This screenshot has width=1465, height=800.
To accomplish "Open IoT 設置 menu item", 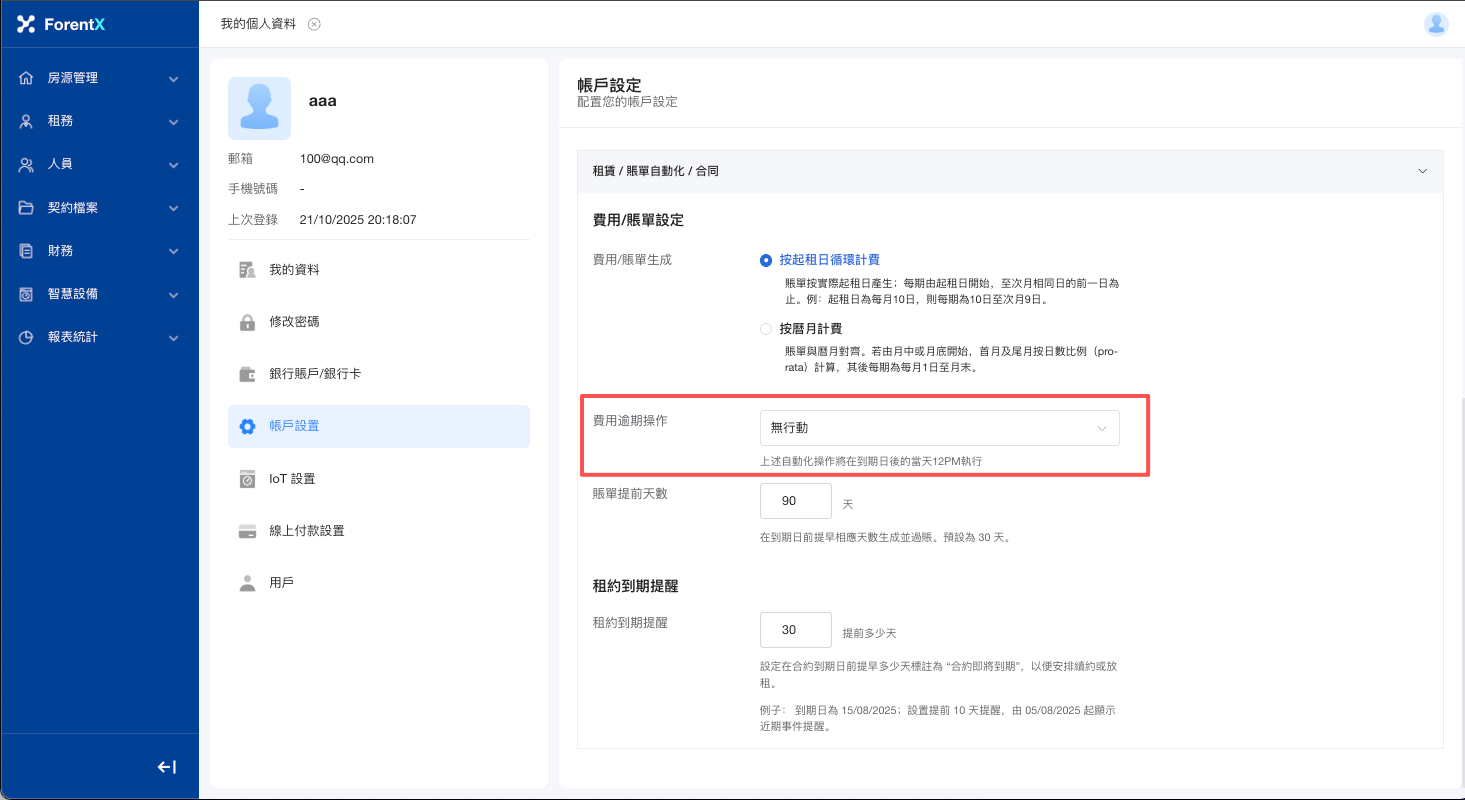I will click(292, 479).
